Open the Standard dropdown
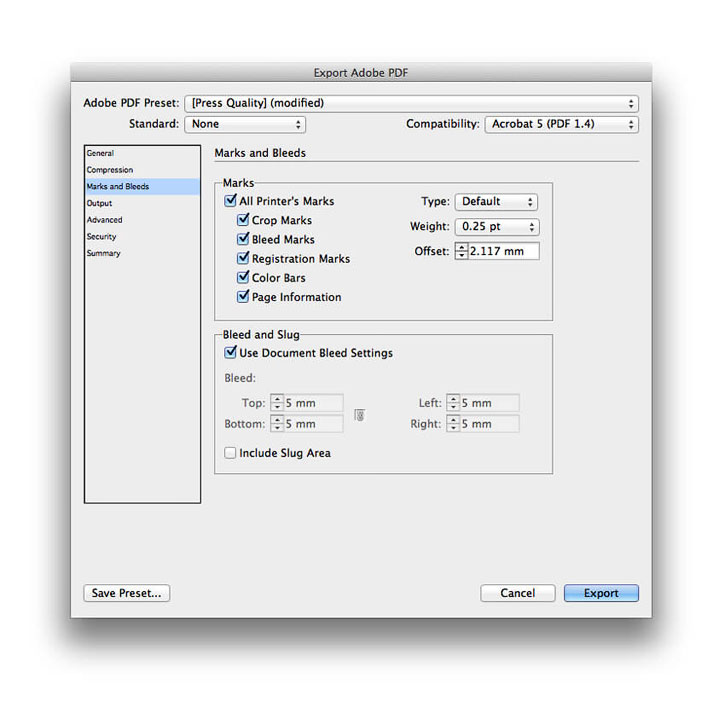Image resolution: width=725 pixels, height=707 pixels. (245, 124)
